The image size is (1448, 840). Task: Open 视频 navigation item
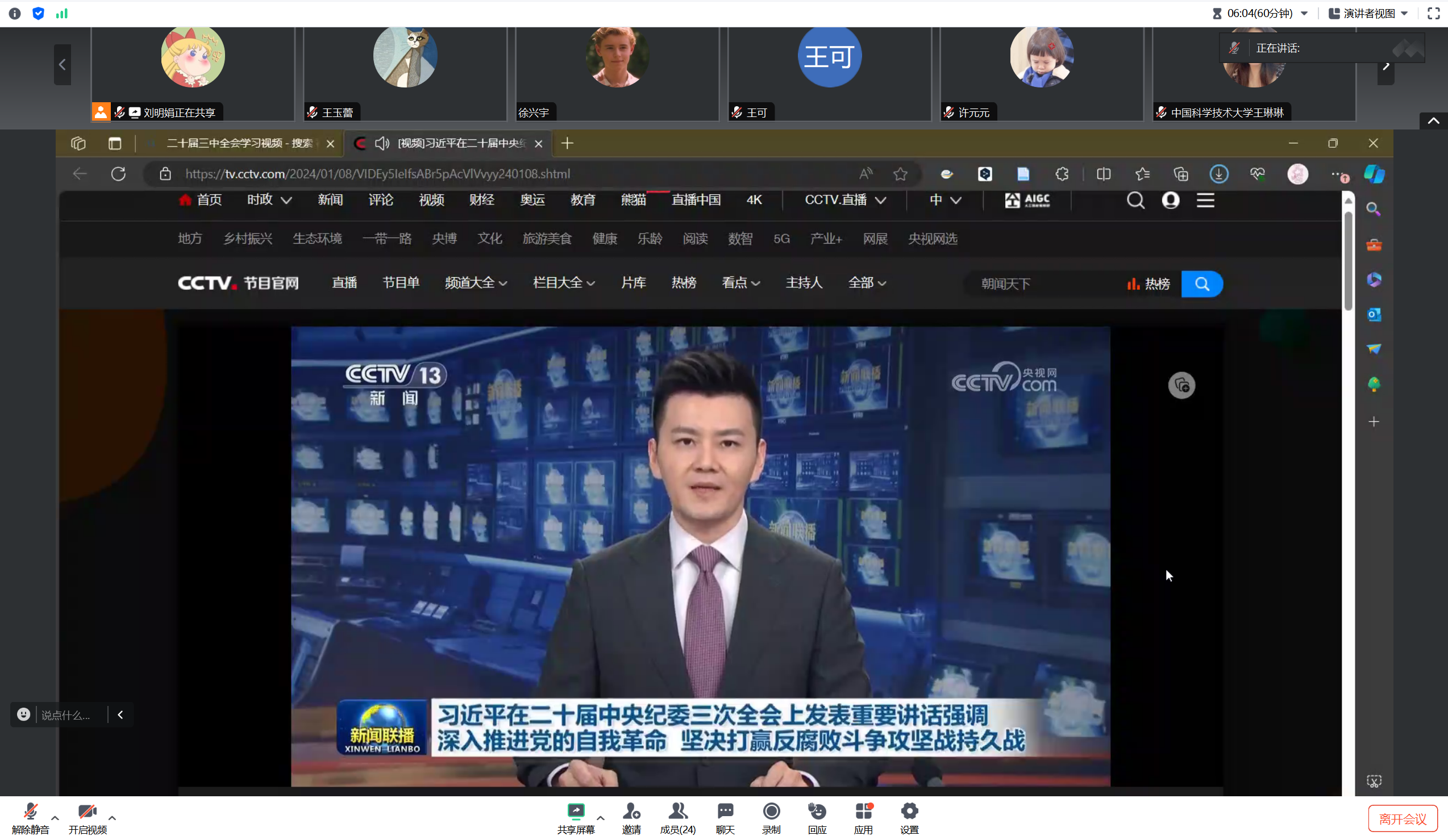coord(431,199)
